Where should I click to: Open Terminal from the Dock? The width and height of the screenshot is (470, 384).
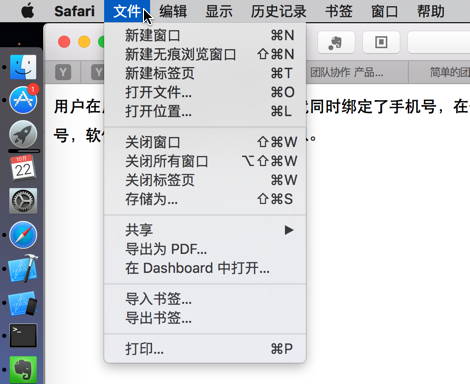[x=23, y=336]
